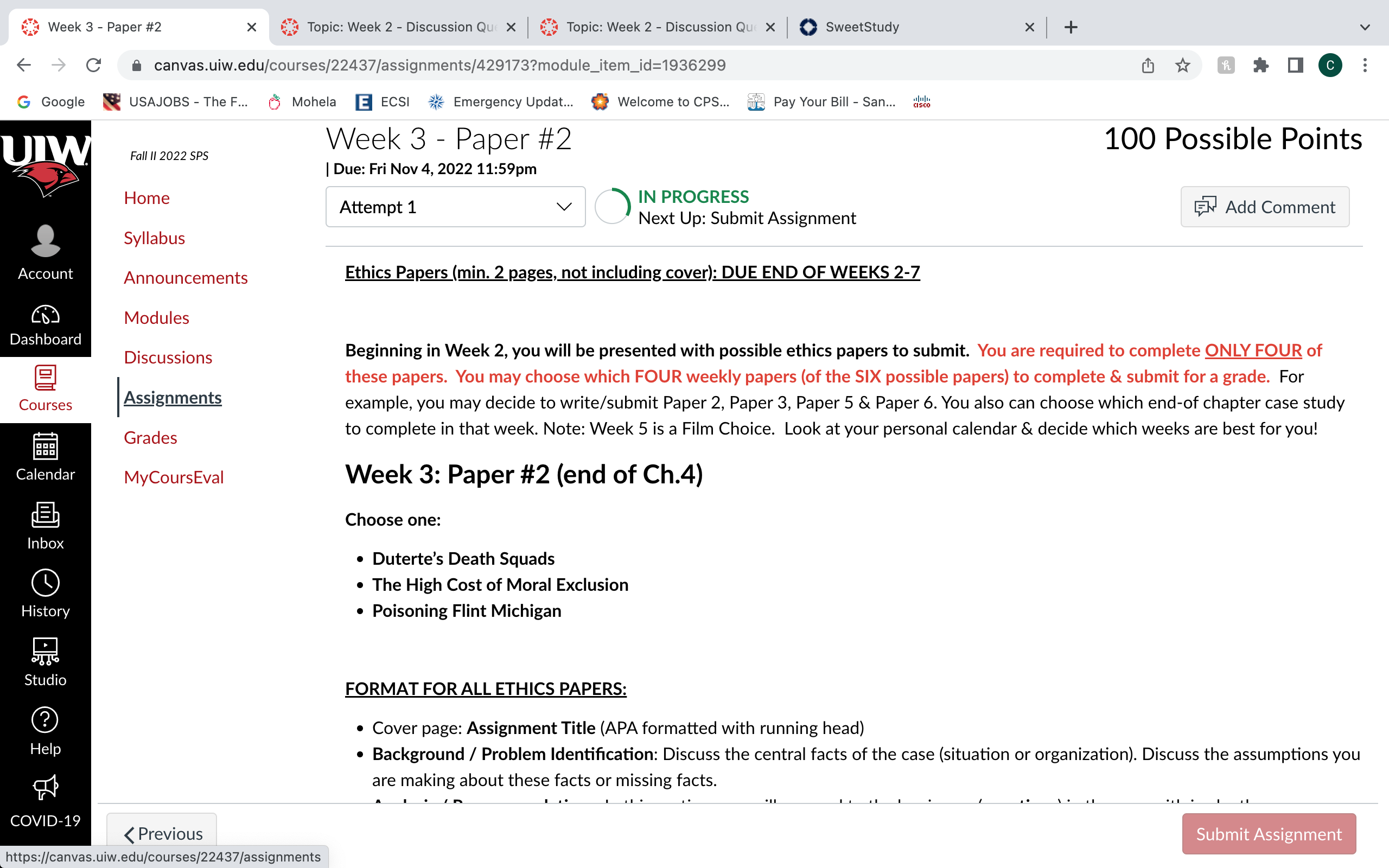The image size is (1389, 868).
Task: Open the Chrome three-dot menu
Action: tap(1365, 65)
